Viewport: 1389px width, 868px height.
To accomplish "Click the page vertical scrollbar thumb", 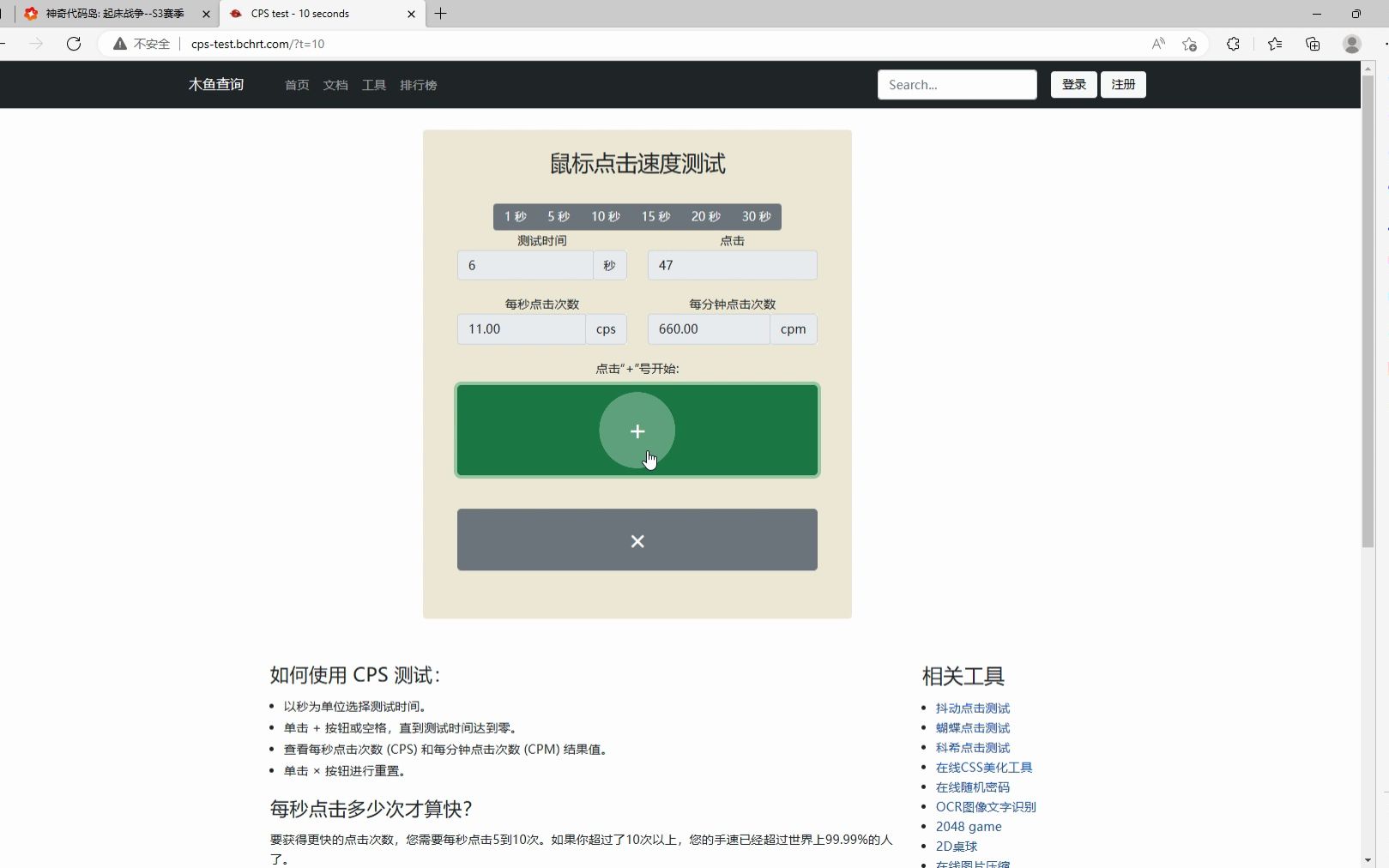I will coord(1368,312).
